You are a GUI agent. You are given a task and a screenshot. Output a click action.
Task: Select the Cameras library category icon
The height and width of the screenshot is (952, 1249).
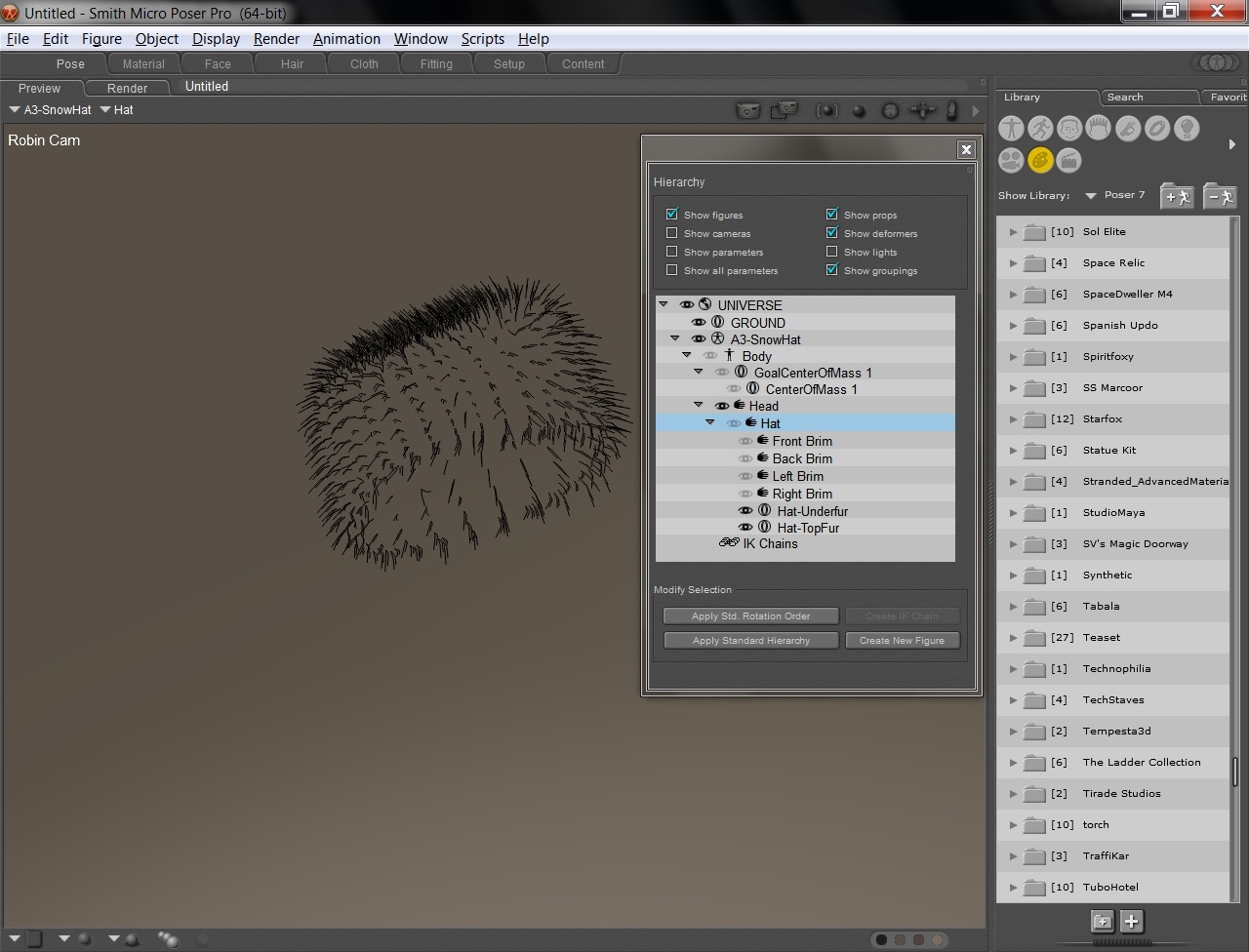pyautogui.click(x=1011, y=160)
